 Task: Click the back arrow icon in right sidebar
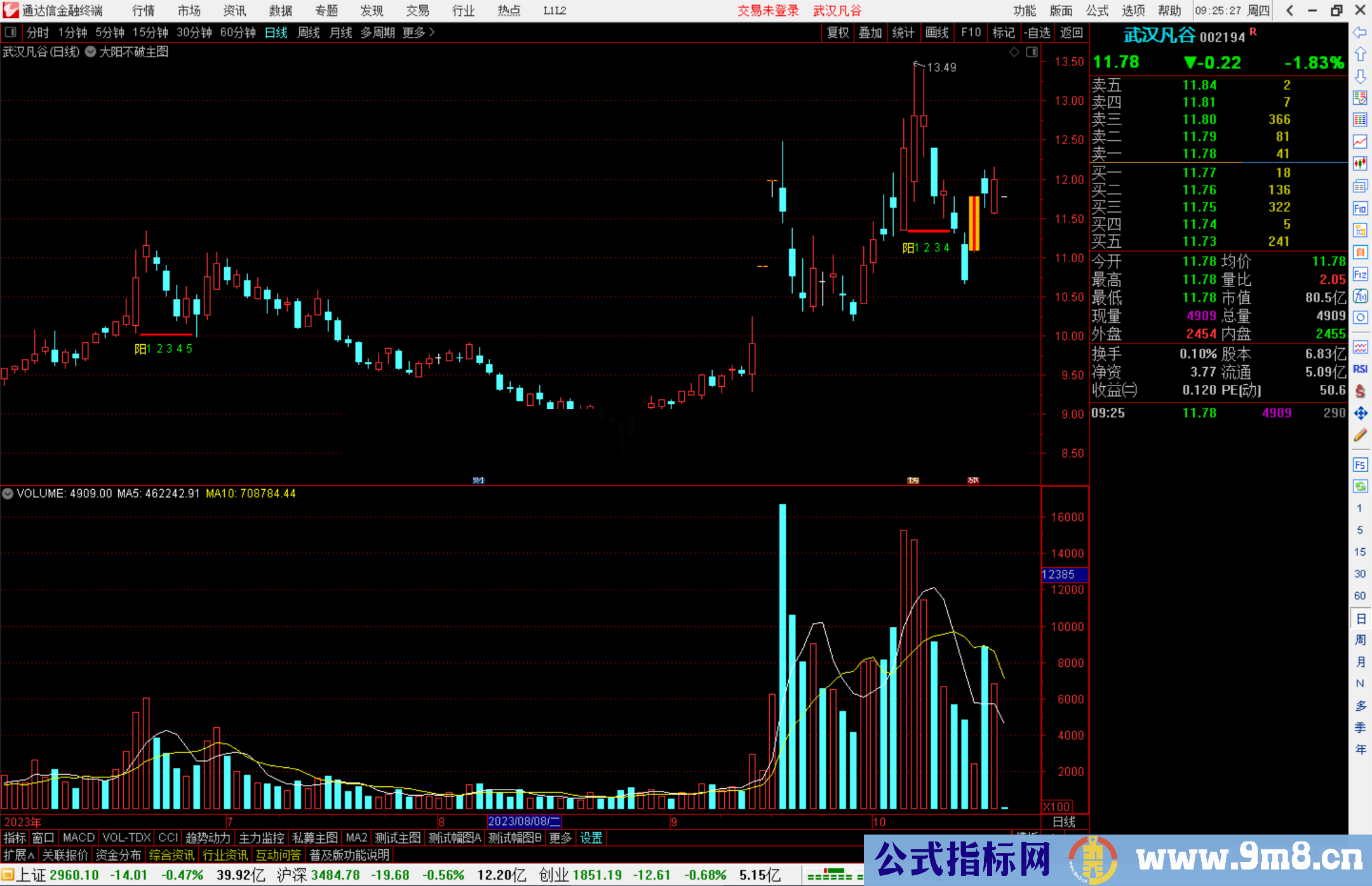(x=1360, y=32)
